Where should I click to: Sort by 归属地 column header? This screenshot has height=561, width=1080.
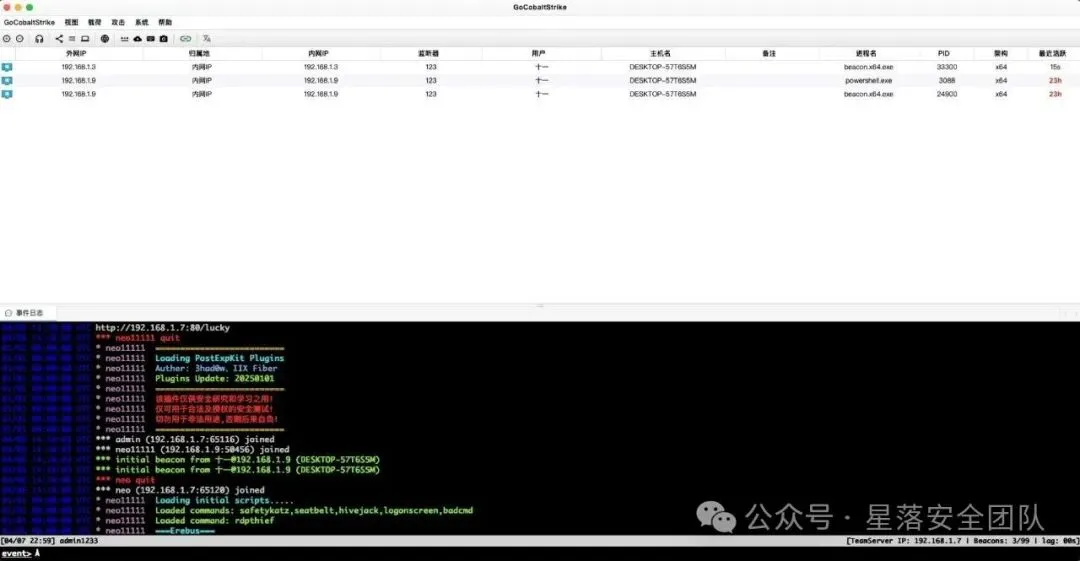coord(199,53)
